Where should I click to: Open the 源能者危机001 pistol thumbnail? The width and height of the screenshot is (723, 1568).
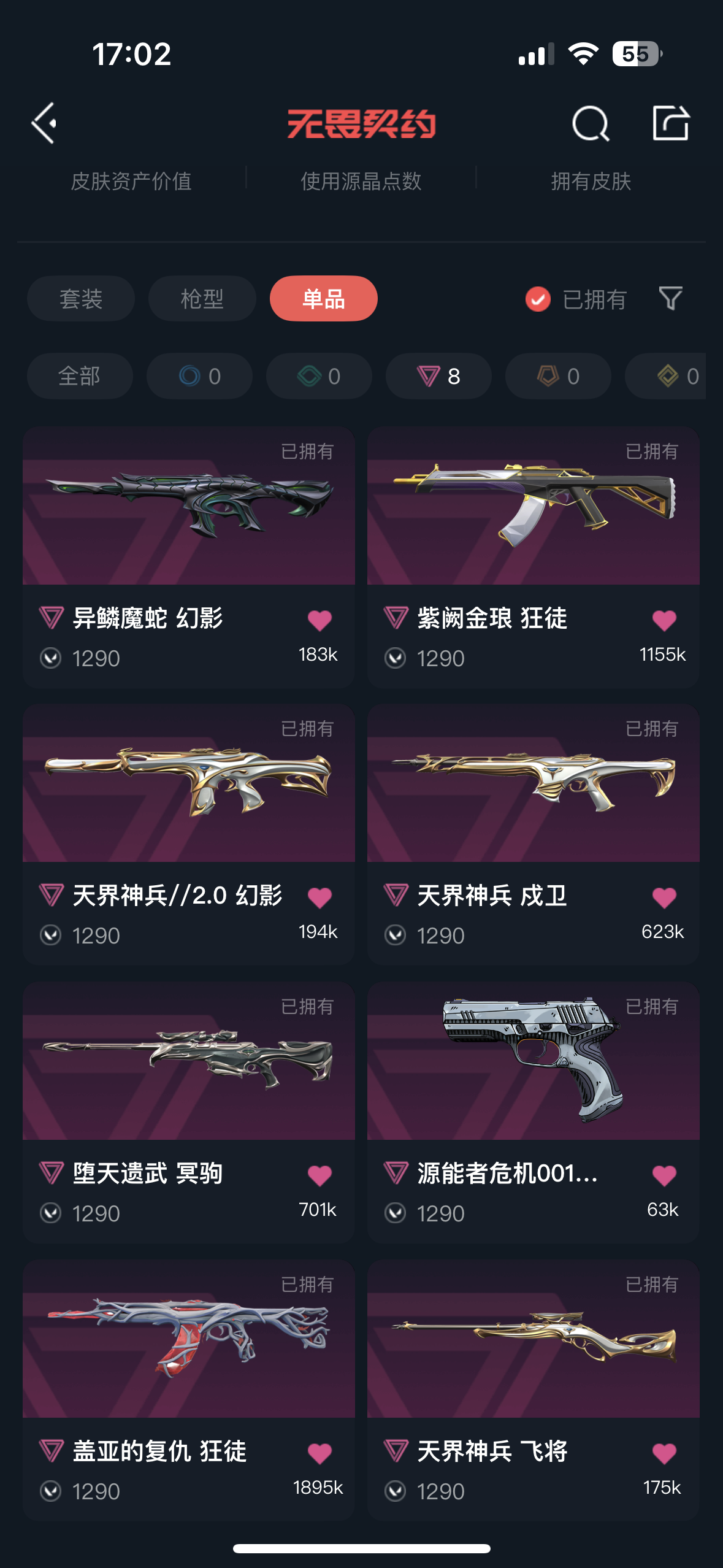(534, 1061)
